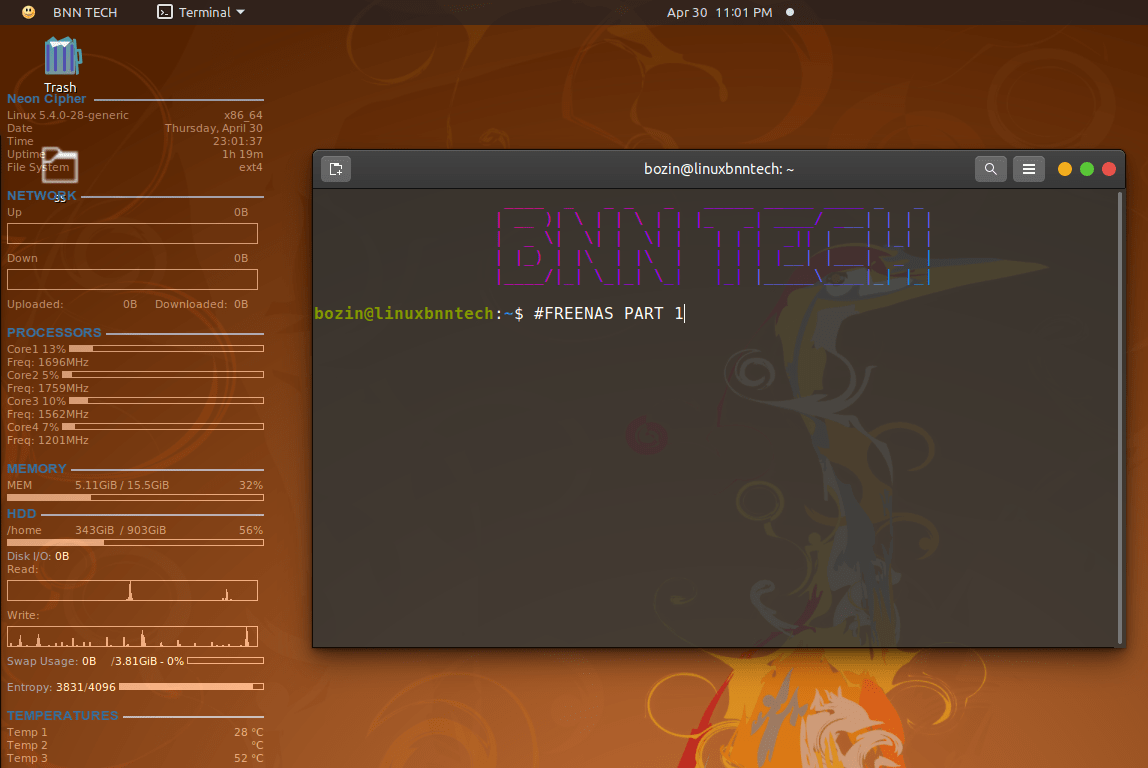The height and width of the screenshot is (768, 1148).
Task: Click the new tab icon in the terminal header
Action: (335, 168)
